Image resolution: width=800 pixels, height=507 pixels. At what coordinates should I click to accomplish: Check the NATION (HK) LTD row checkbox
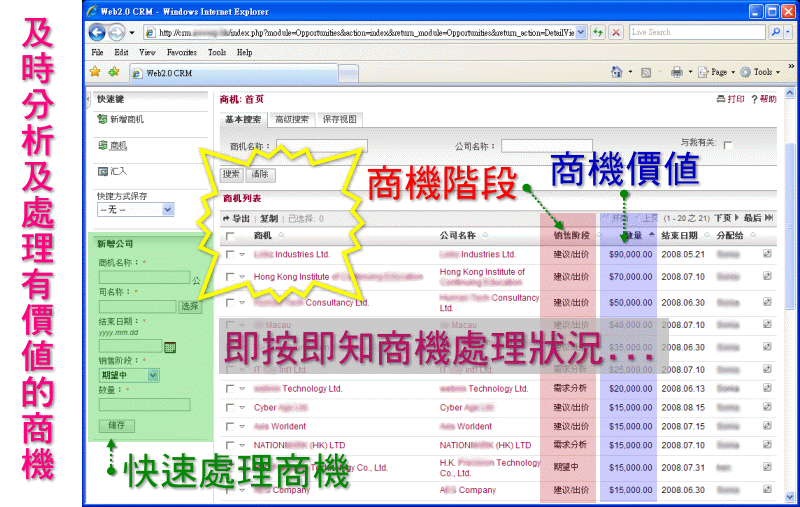(230, 445)
